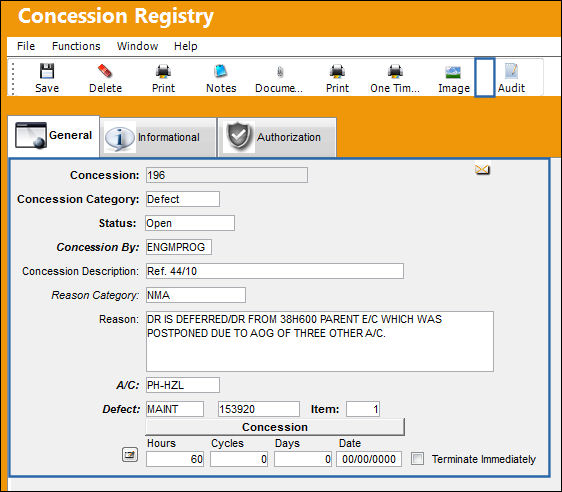Toggle the Terminate Immediately checkbox

tap(417, 458)
